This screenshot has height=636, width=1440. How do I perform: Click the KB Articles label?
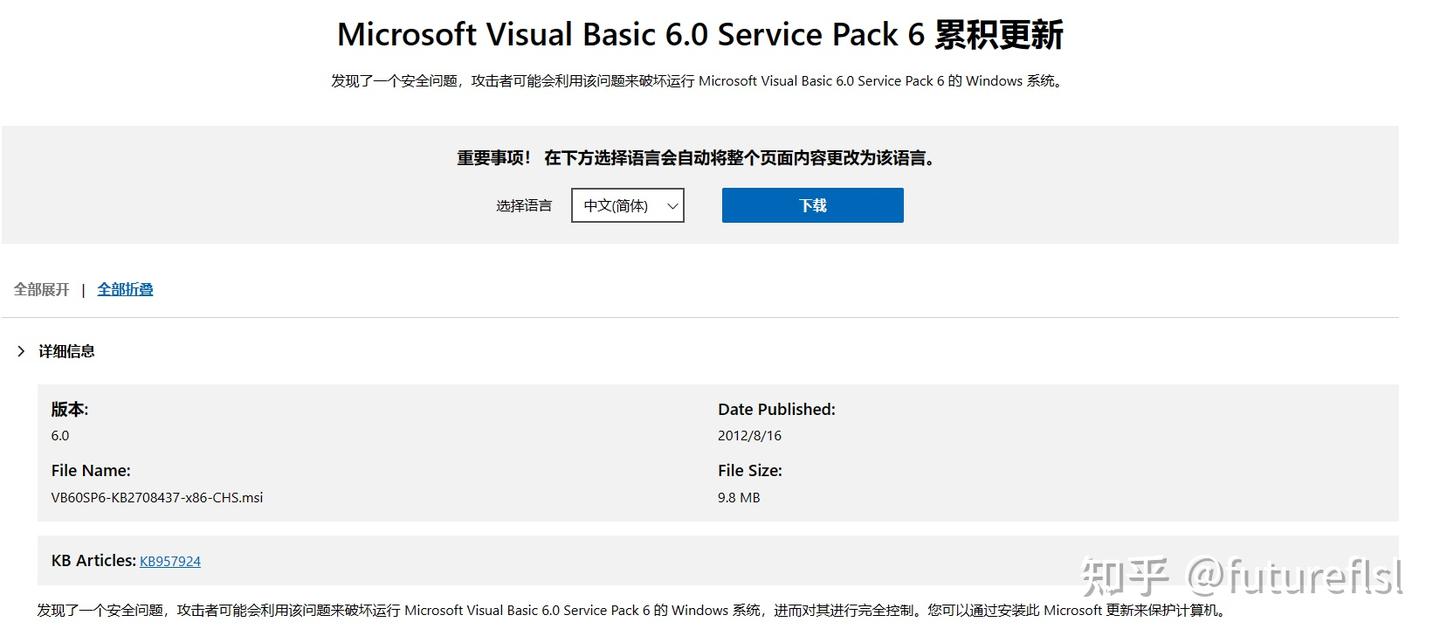[93, 561]
